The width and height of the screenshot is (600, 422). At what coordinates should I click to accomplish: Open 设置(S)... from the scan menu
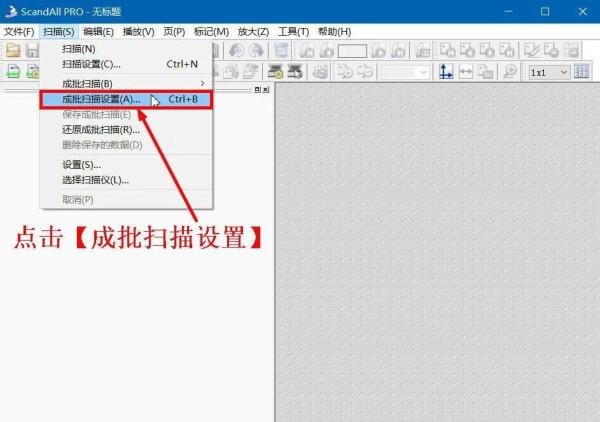126,165
